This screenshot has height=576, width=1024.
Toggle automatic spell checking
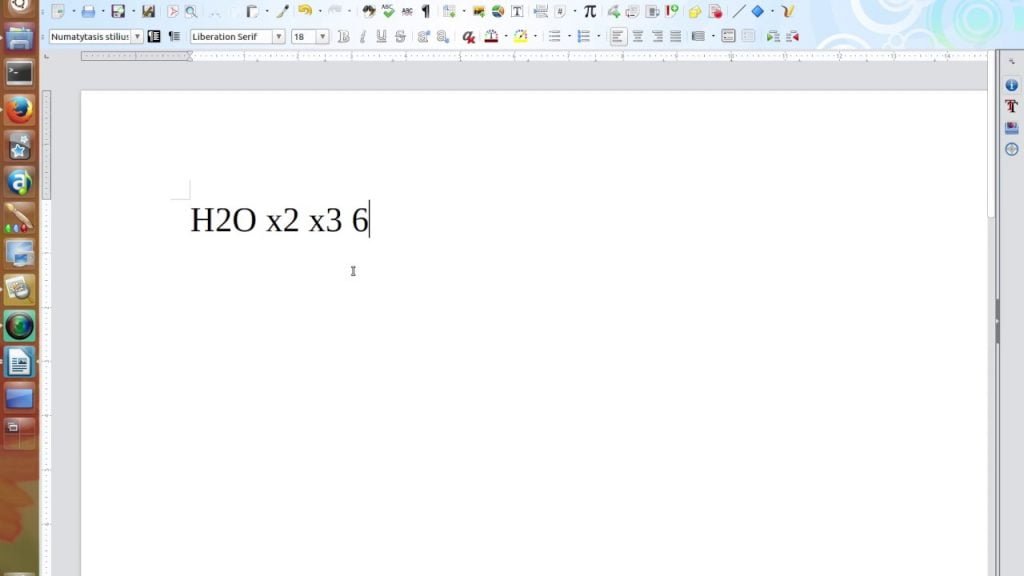point(407,11)
